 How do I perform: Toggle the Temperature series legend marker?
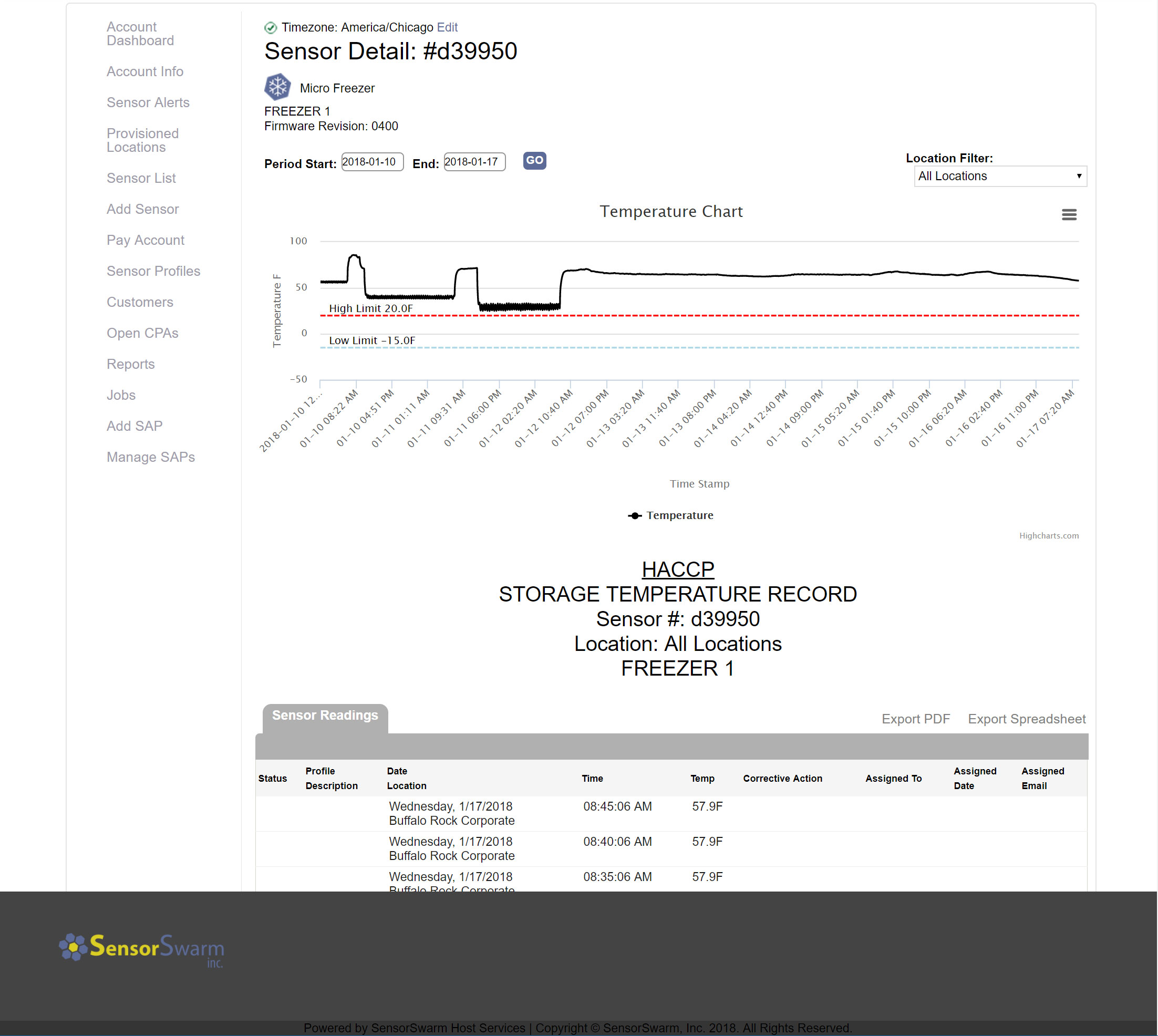(634, 515)
